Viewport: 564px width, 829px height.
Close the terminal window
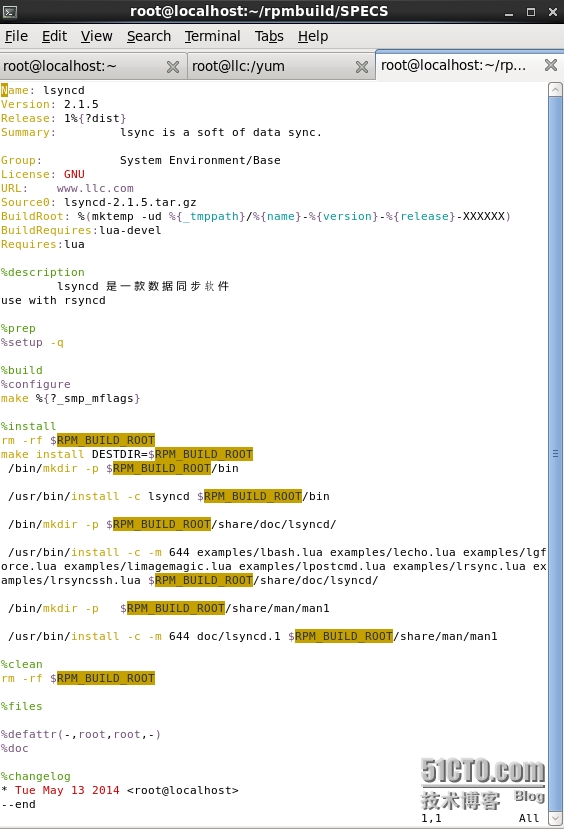[x=552, y=12]
